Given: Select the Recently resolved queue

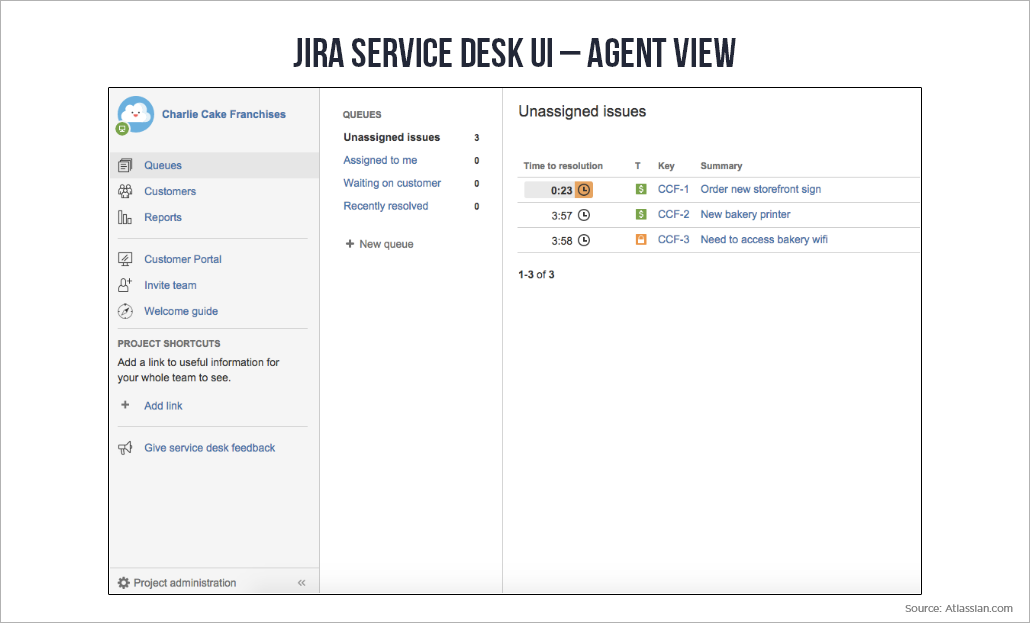Looking at the screenshot, I should [386, 206].
